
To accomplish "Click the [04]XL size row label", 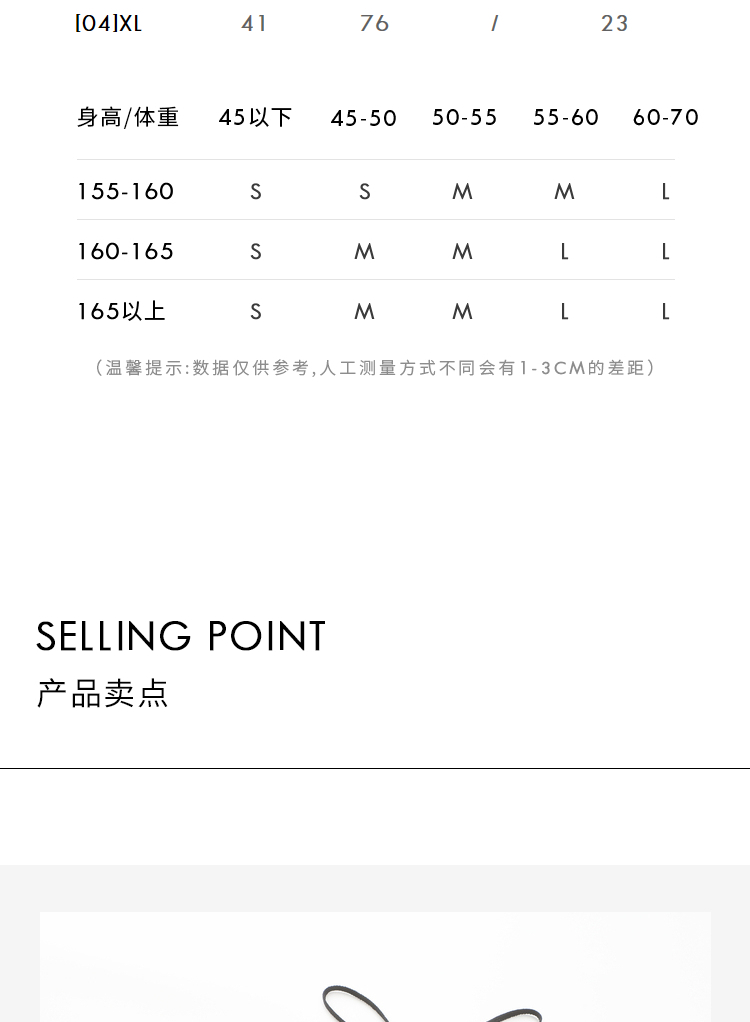I will [x=109, y=23].
